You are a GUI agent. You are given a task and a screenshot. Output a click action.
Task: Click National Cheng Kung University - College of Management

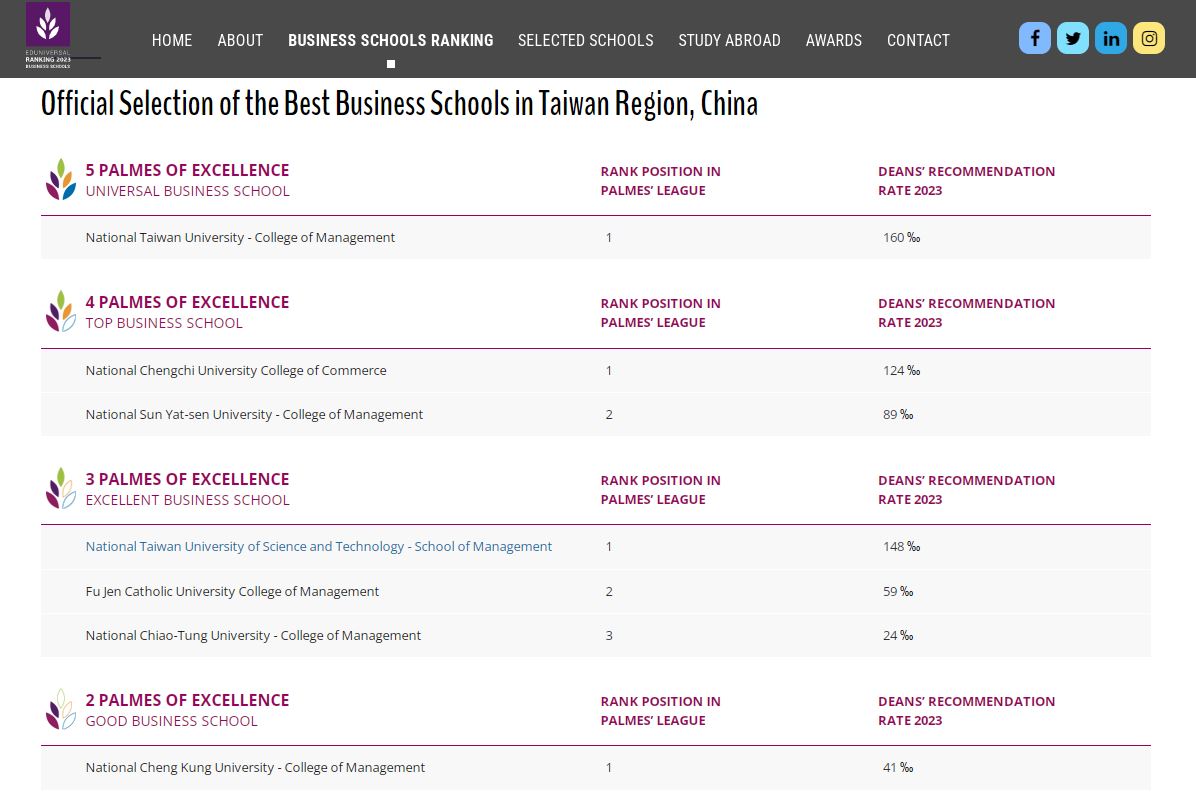(x=256, y=768)
